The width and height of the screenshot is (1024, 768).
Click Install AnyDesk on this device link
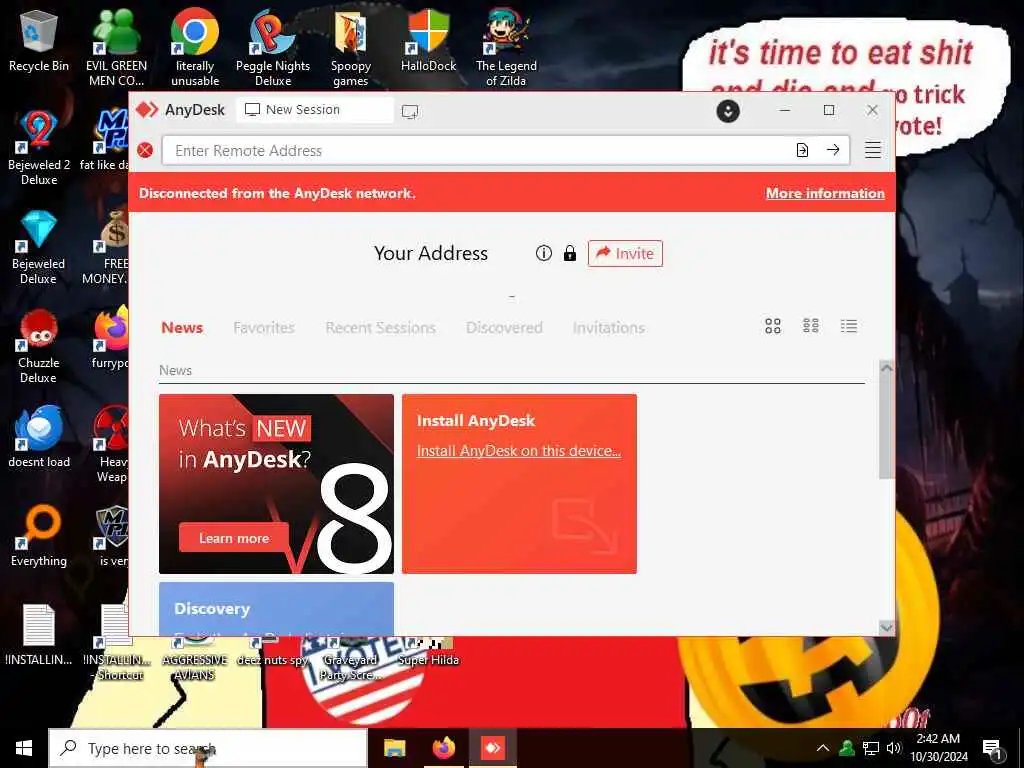click(519, 451)
